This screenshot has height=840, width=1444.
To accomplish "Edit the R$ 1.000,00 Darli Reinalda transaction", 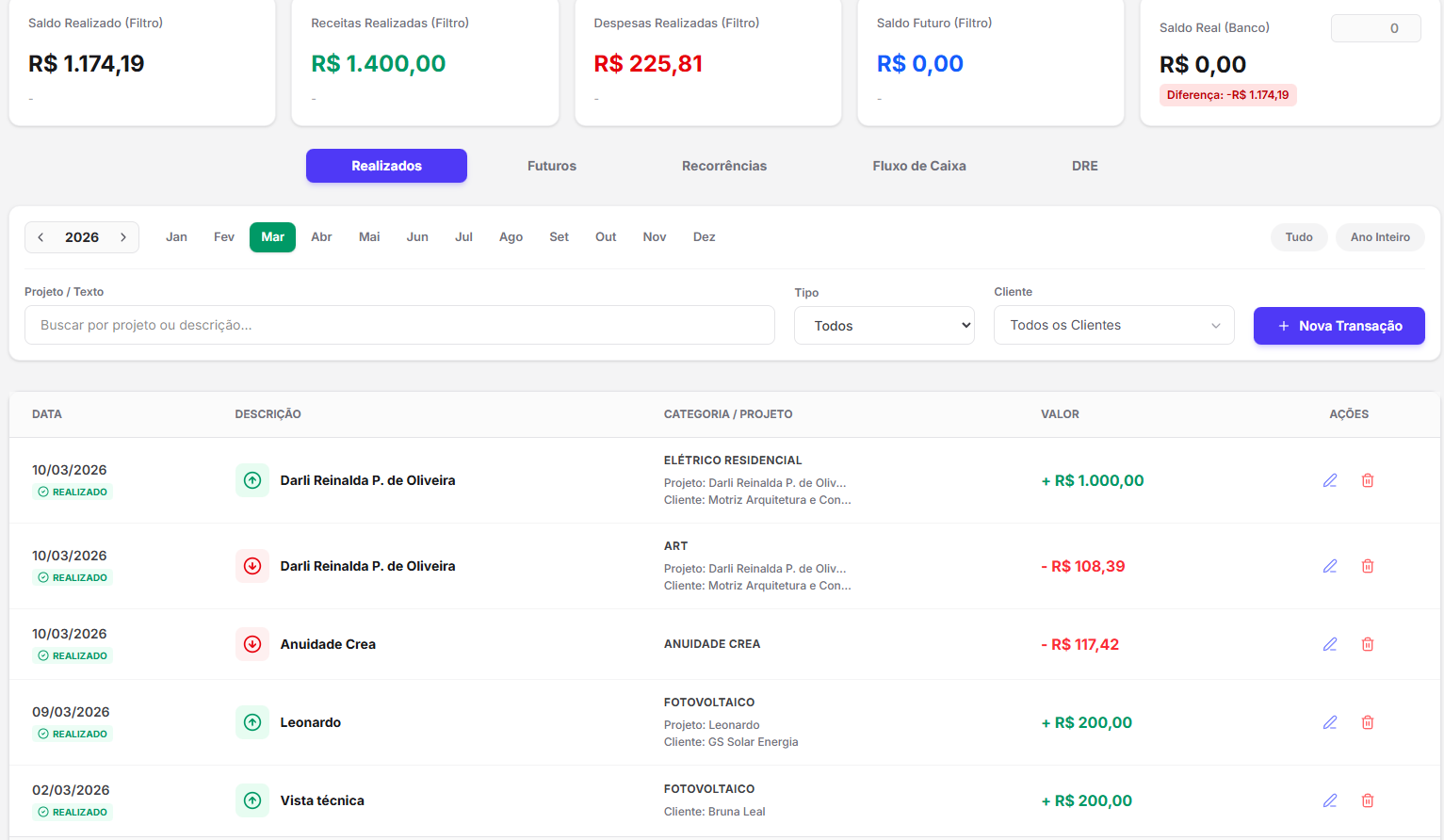I will pyautogui.click(x=1329, y=480).
